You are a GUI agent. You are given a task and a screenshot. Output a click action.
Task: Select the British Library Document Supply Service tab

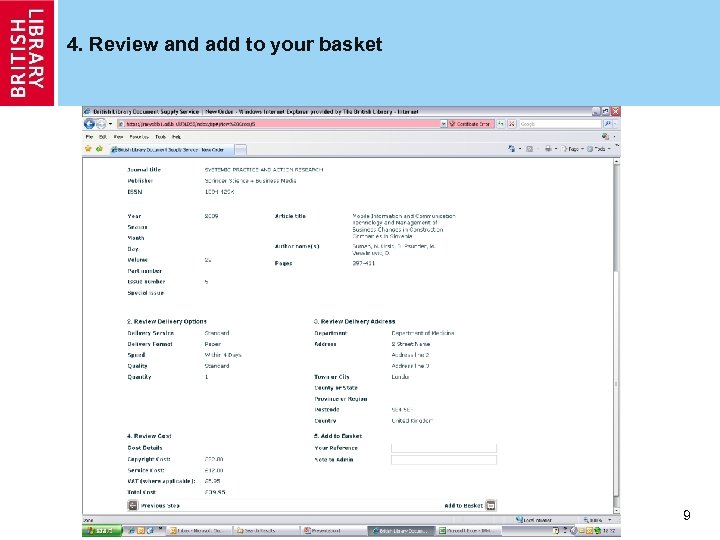coord(171,150)
